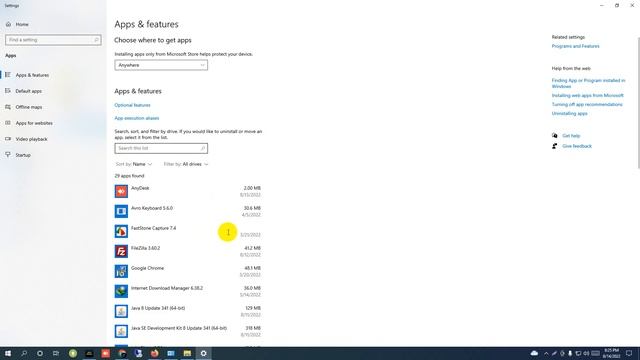Open the Sort by Name dropdown

click(x=133, y=164)
